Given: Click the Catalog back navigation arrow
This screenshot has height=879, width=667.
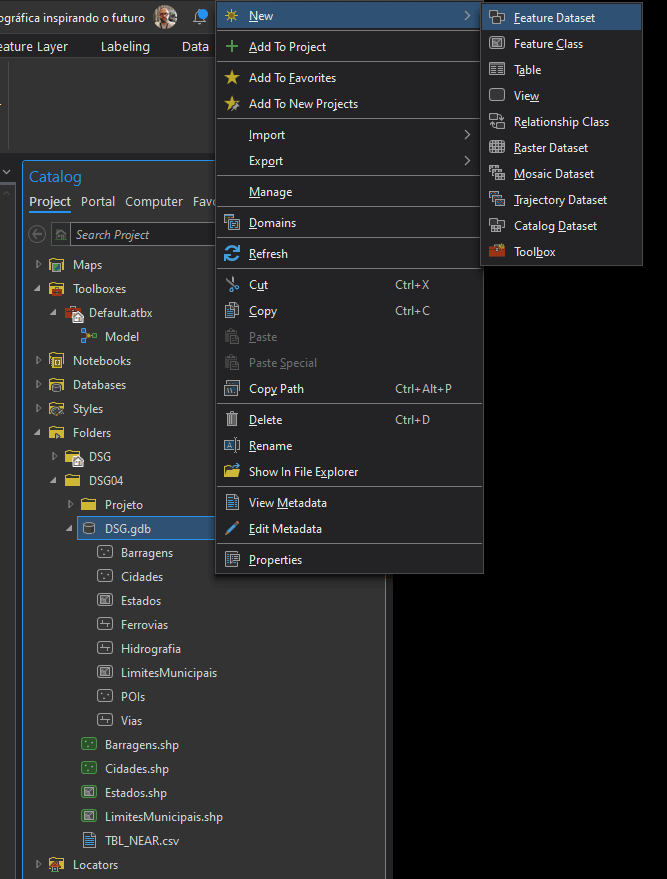Looking at the screenshot, I should [x=38, y=234].
